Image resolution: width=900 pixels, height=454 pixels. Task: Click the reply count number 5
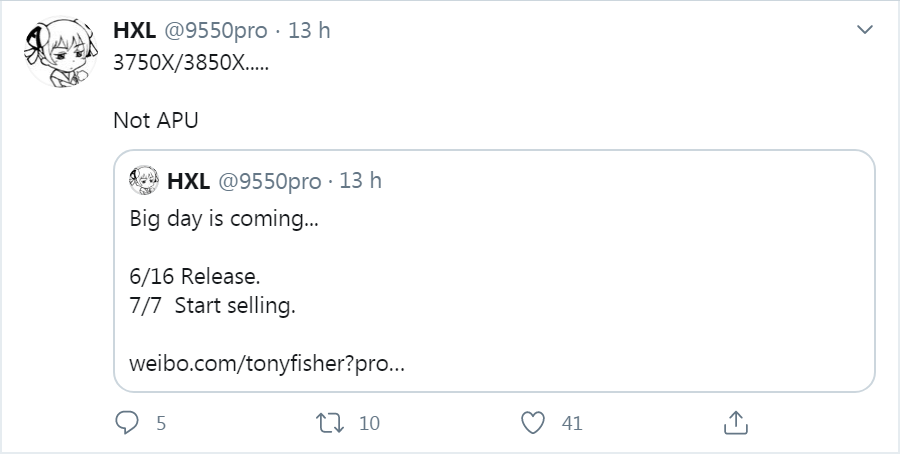click(160, 424)
